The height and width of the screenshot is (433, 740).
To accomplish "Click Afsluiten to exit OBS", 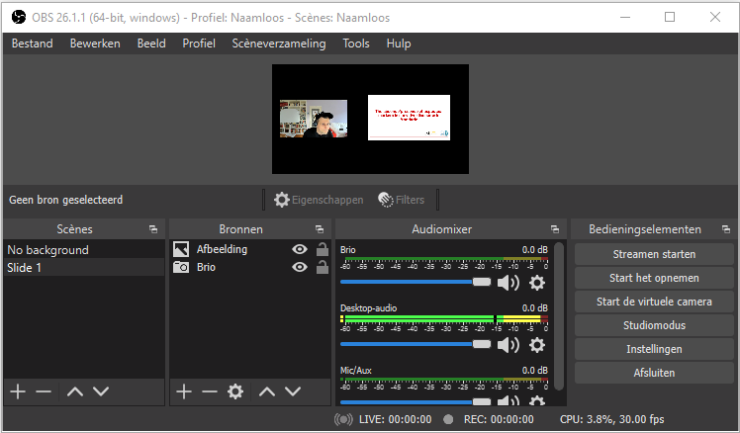I will [x=654, y=373].
